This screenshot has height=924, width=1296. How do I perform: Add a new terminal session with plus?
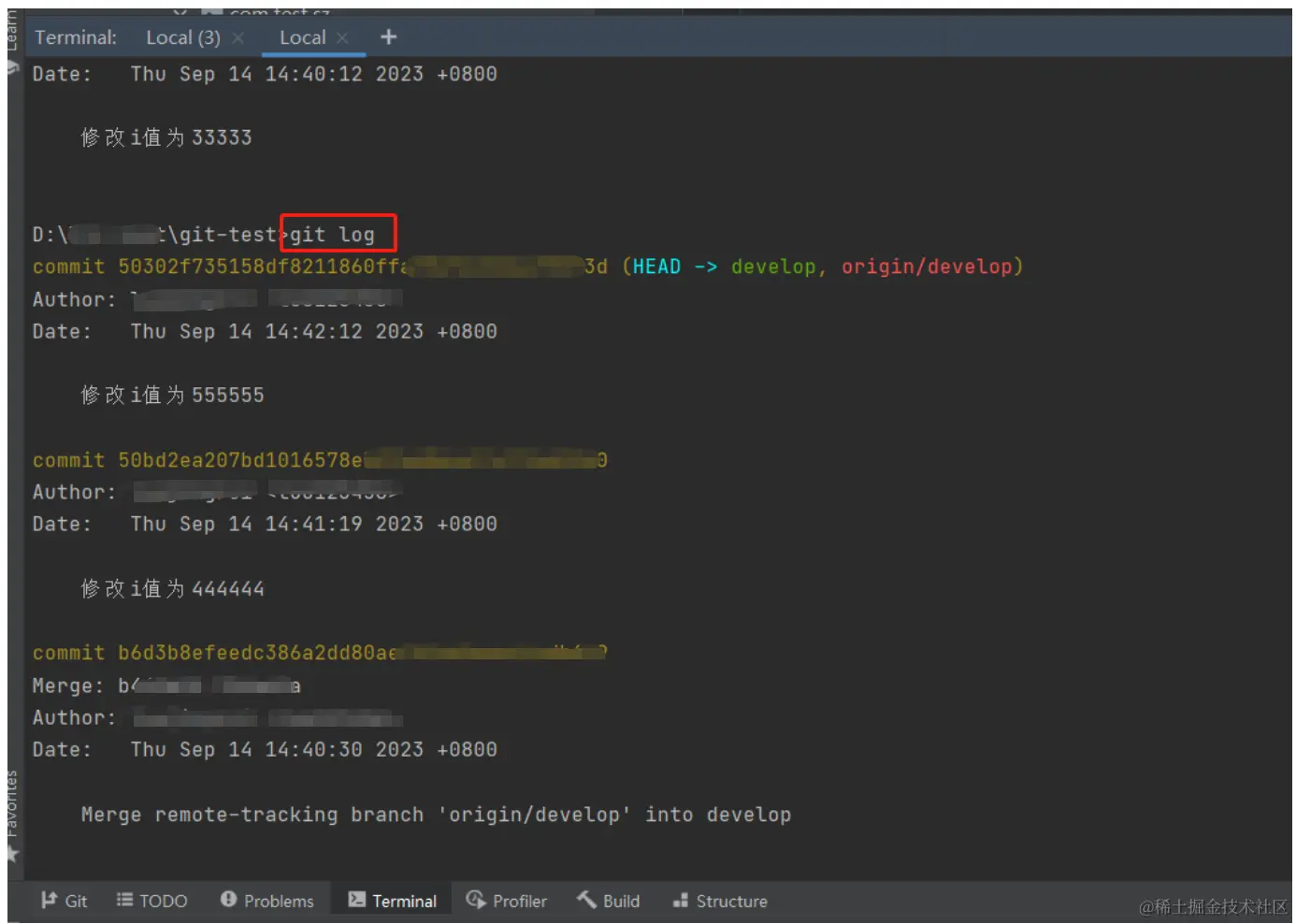tap(389, 37)
